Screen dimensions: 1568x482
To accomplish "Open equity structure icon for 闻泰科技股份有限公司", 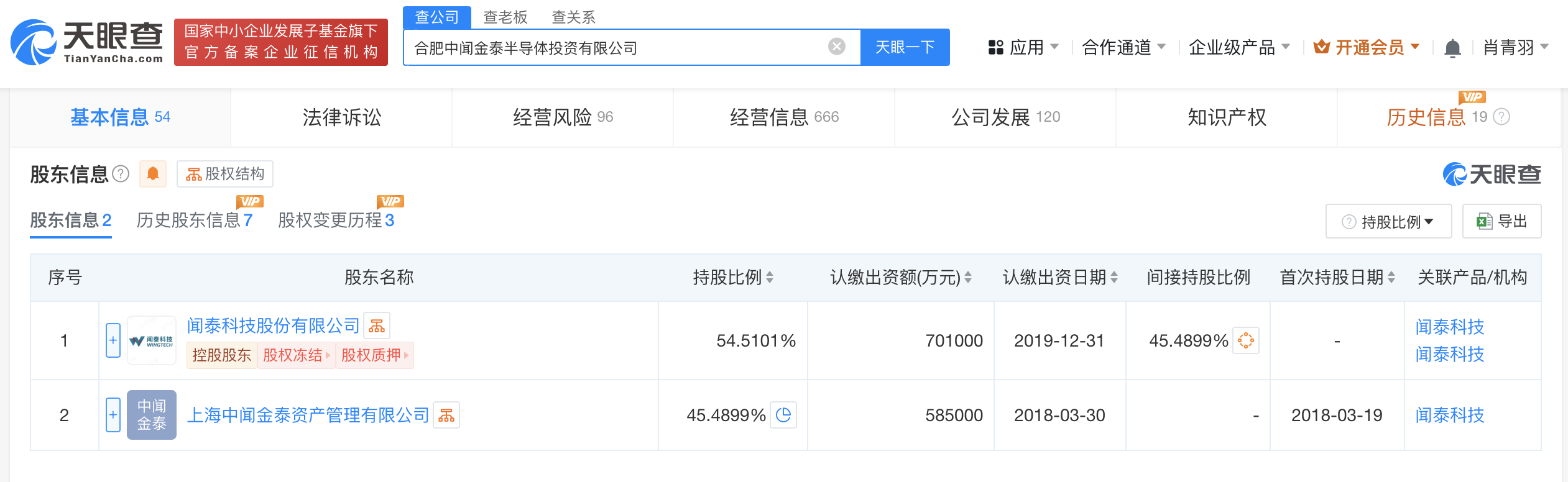I will (377, 325).
